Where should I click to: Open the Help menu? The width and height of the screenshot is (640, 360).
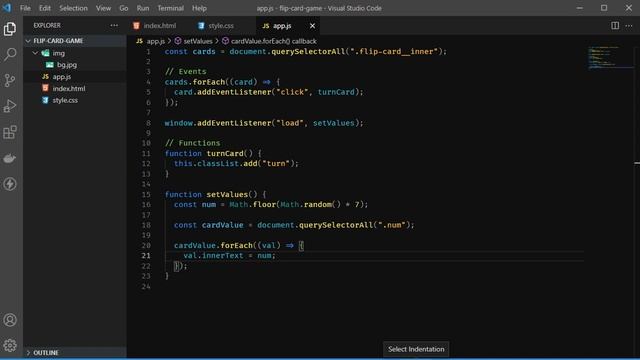tap(199, 8)
